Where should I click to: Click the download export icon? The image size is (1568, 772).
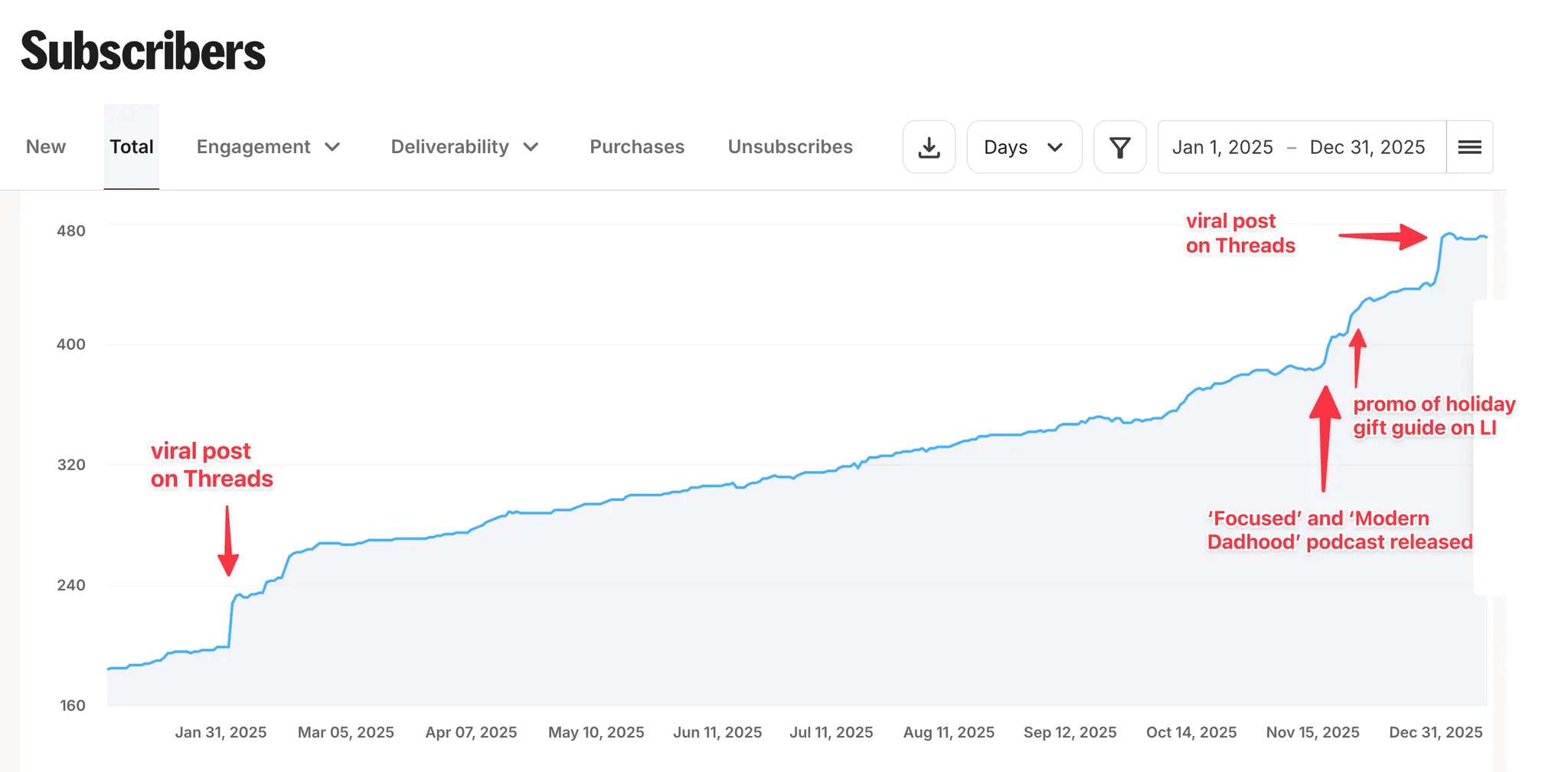(929, 147)
